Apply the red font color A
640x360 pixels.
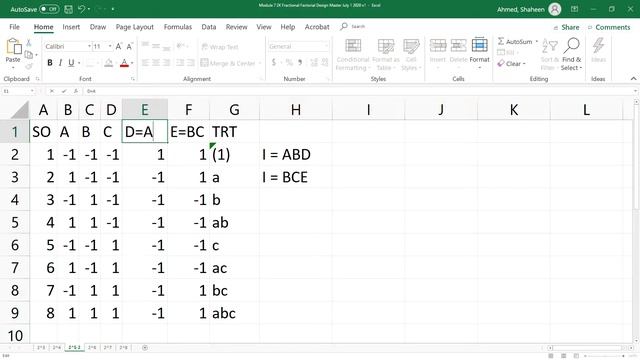[x=124, y=63]
